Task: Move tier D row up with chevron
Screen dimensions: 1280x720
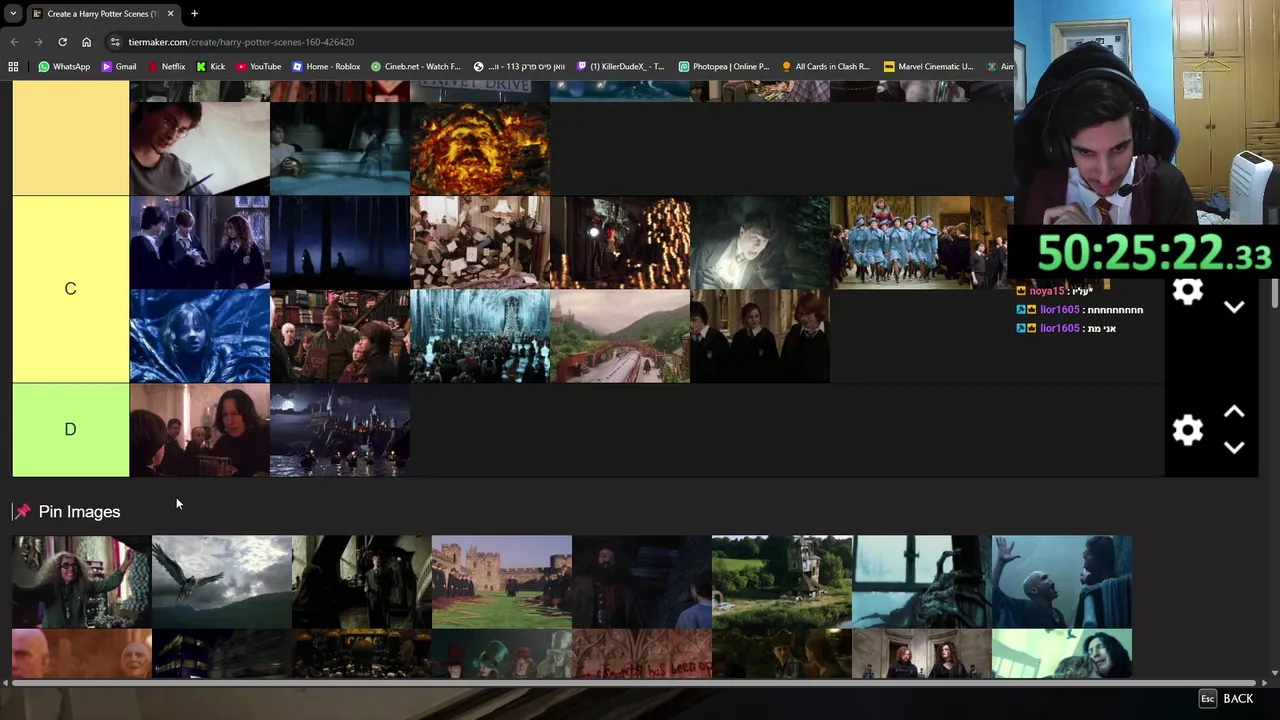Action: click(1234, 412)
